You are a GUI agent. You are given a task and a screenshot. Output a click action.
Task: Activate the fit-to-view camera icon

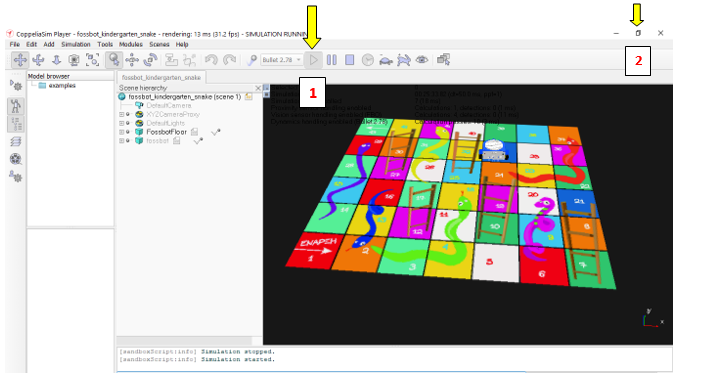[92, 60]
